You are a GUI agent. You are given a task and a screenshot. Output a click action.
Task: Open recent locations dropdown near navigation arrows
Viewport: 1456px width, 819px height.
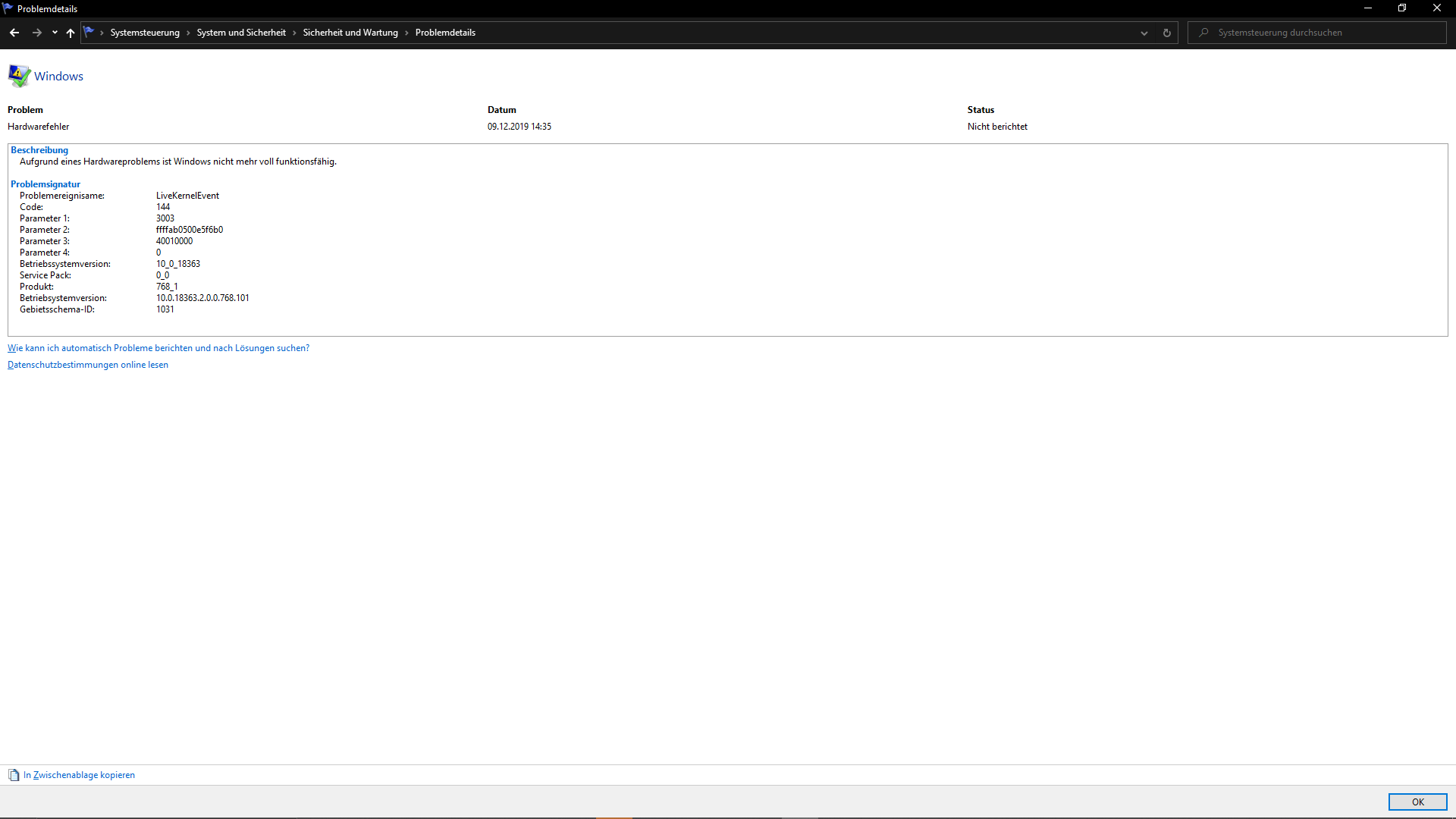55,33
